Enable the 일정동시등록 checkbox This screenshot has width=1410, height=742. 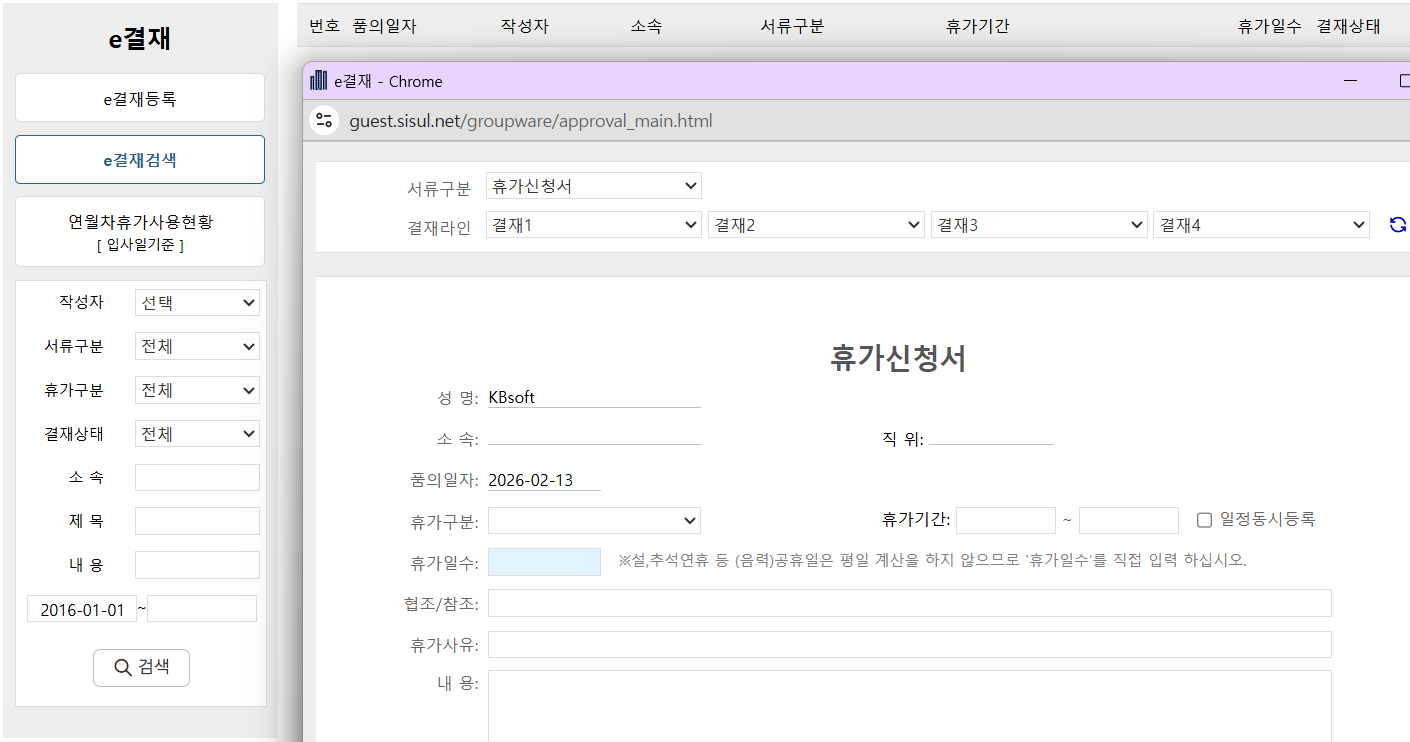pyautogui.click(x=1204, y=520)
